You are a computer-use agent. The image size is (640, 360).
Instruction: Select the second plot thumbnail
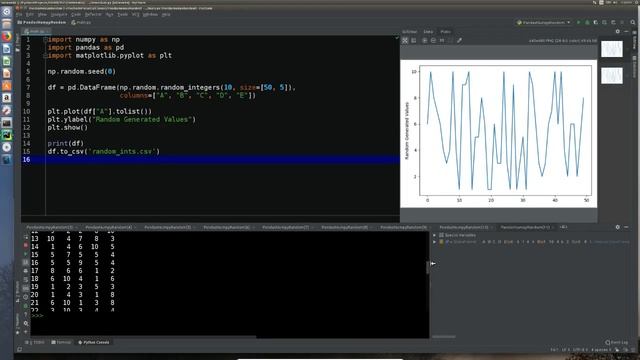(612, 76)
